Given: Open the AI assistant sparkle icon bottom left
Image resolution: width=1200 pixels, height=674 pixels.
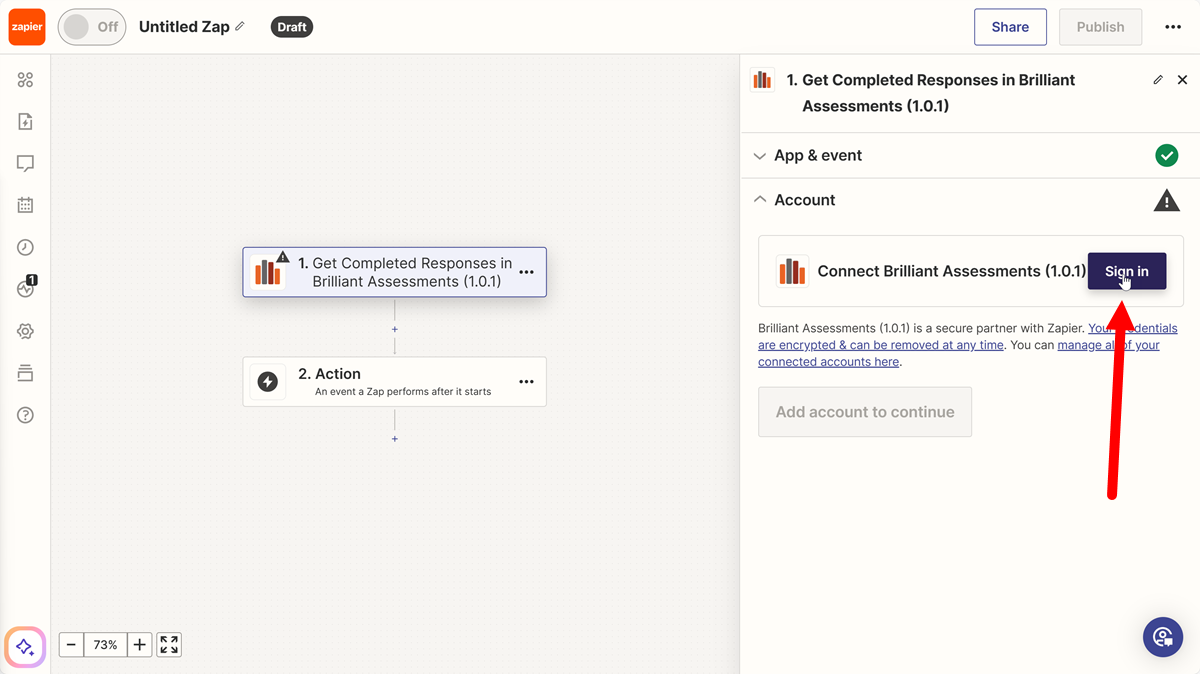Looking at the screenshot, I should coord(24,647).
